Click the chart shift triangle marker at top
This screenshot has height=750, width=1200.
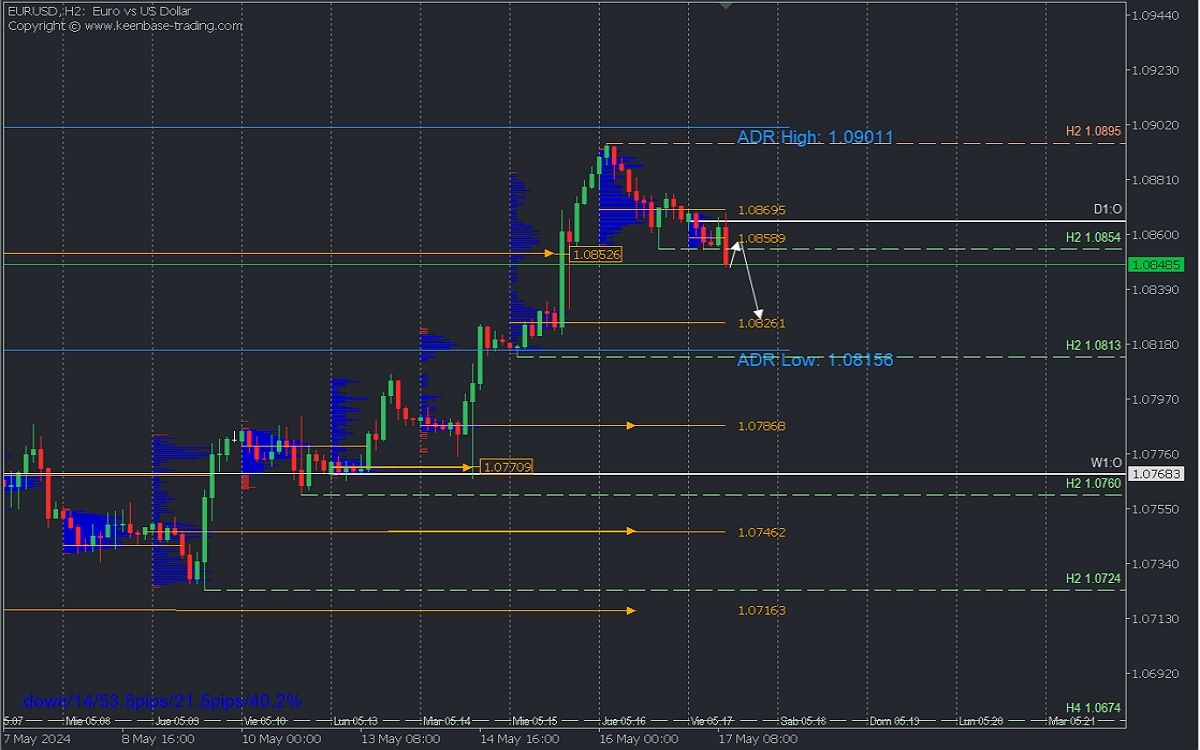(x=727, y=5)
